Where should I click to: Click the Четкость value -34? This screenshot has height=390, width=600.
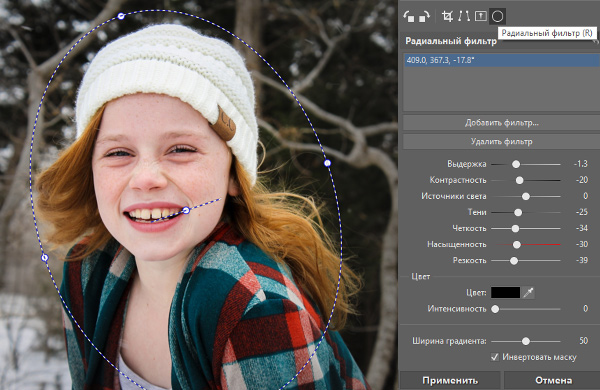[581, 228]
